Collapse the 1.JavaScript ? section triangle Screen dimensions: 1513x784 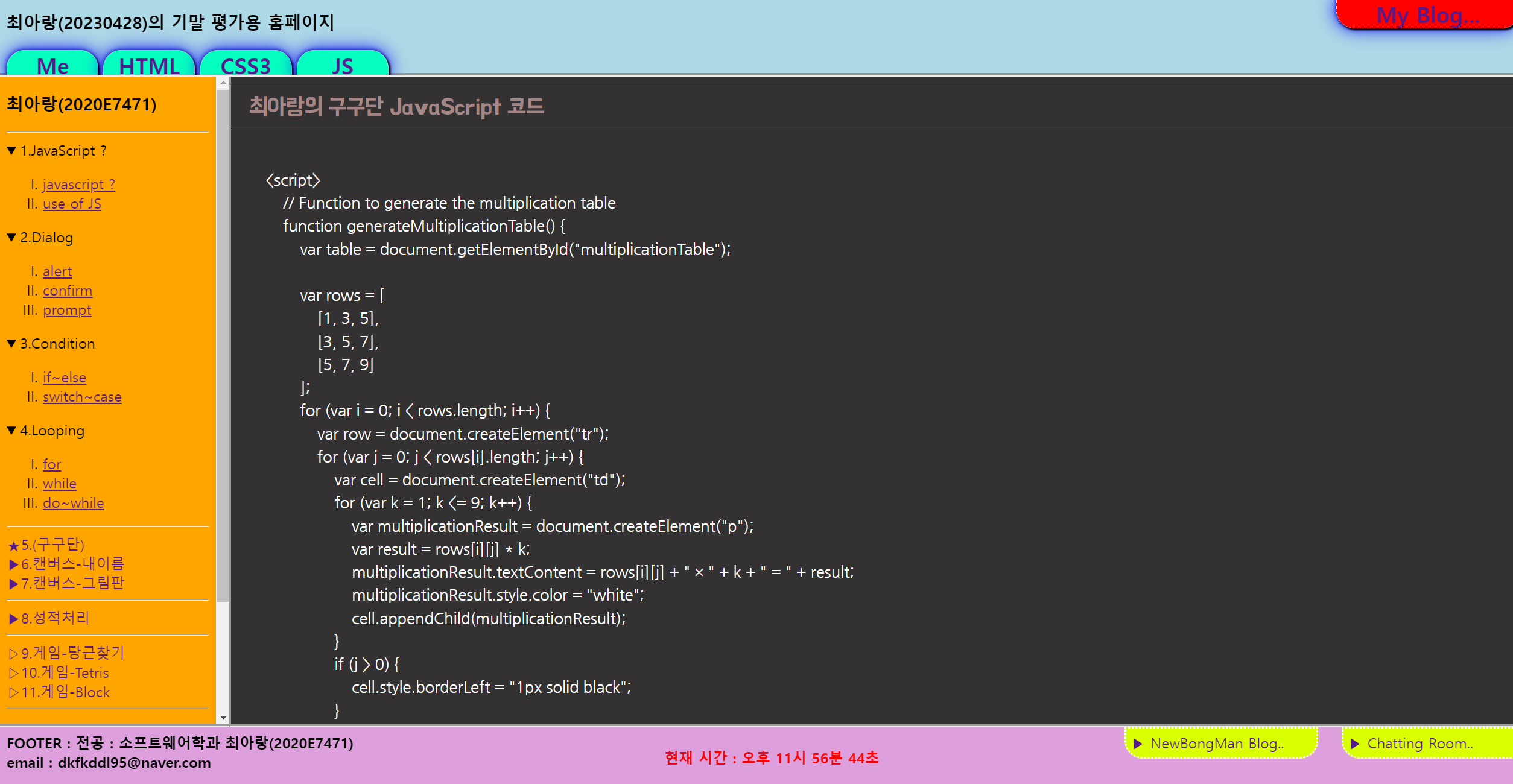11,151
